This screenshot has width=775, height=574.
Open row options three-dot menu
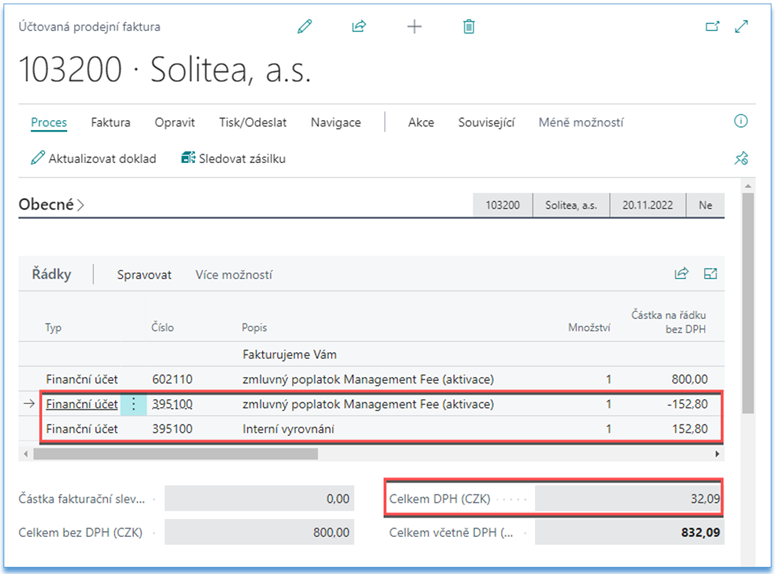point(133,404)
